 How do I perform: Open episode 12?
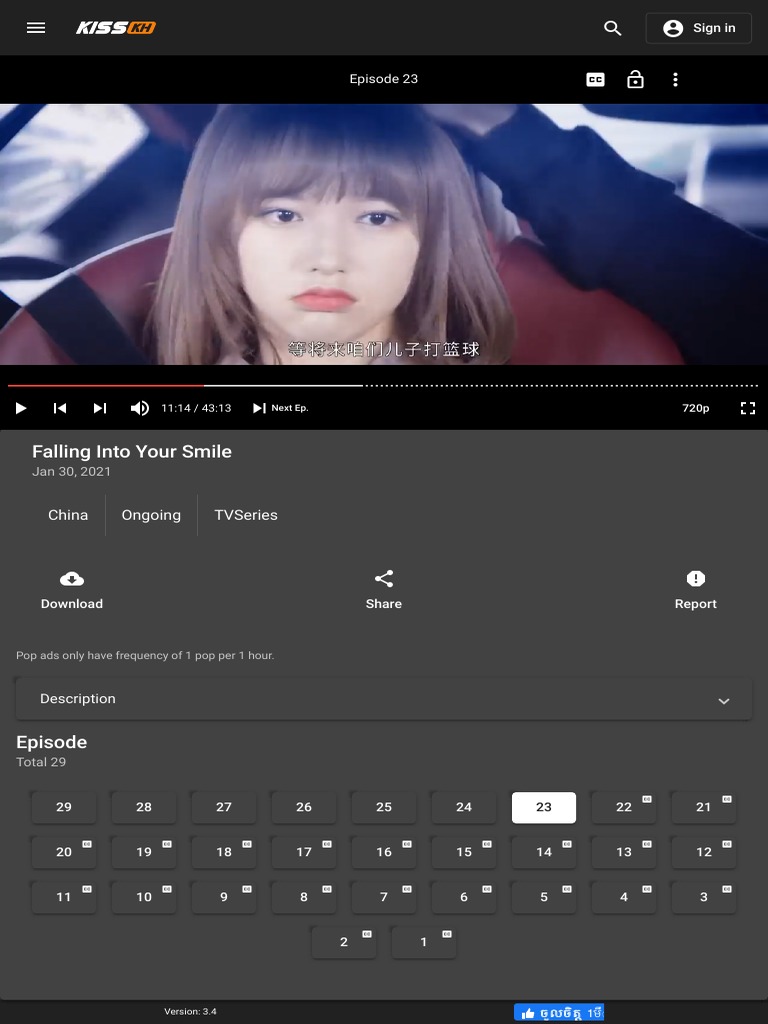tap(704, 852)
